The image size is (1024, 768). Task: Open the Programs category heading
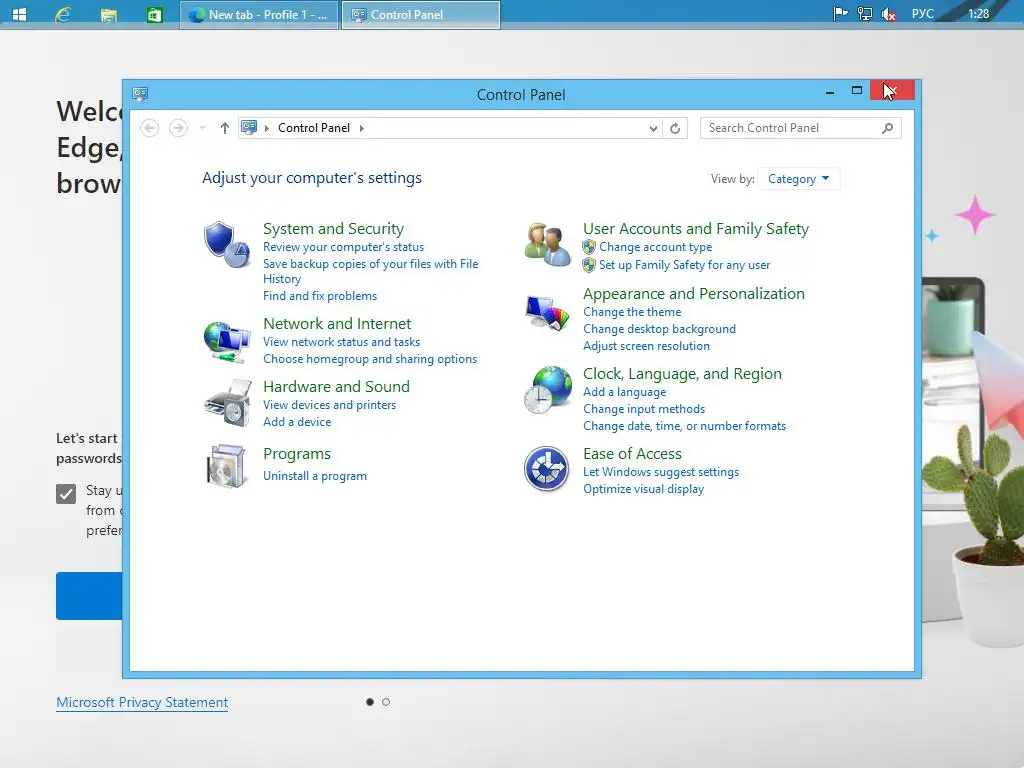tap(297, 453)
